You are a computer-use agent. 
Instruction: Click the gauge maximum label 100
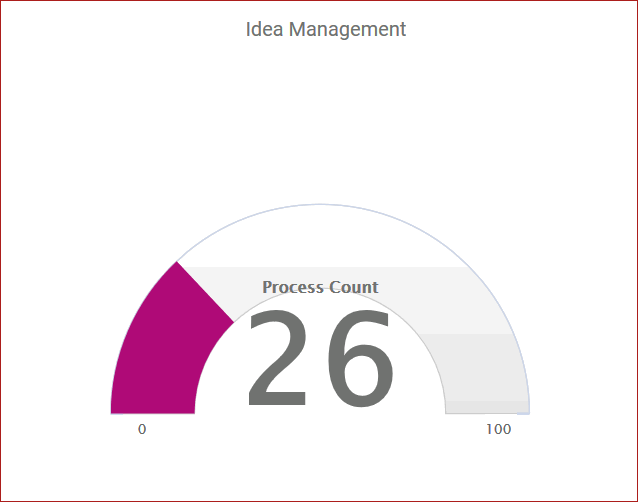[498, 429]
